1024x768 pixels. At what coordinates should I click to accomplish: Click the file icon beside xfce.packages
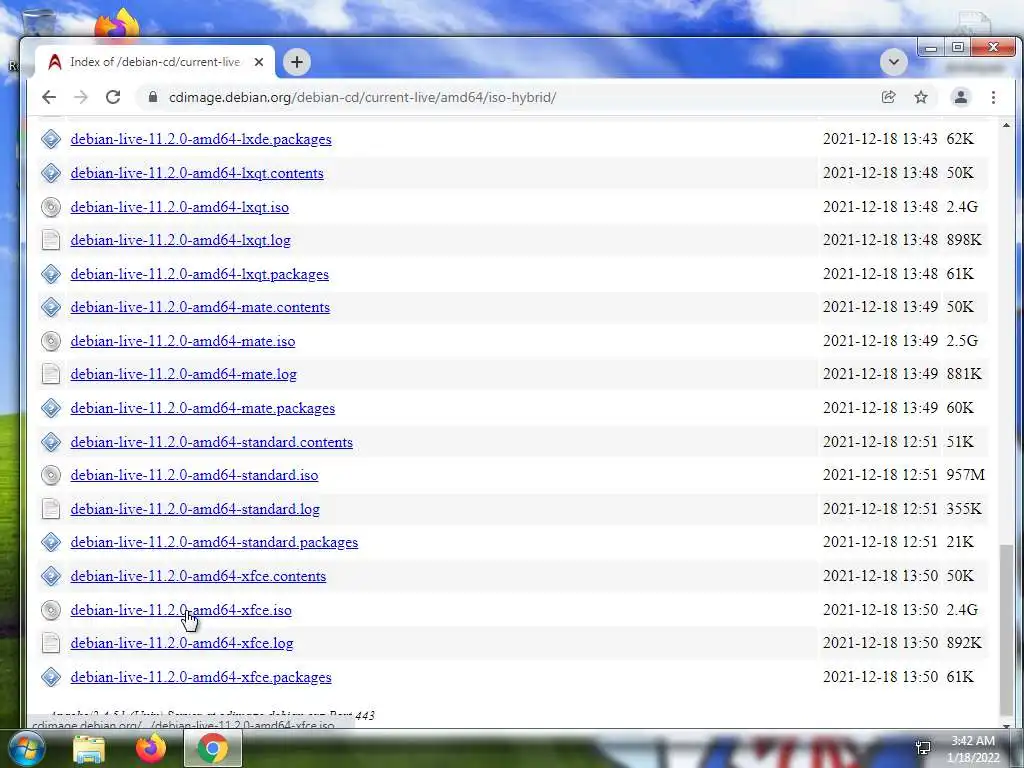51,677
